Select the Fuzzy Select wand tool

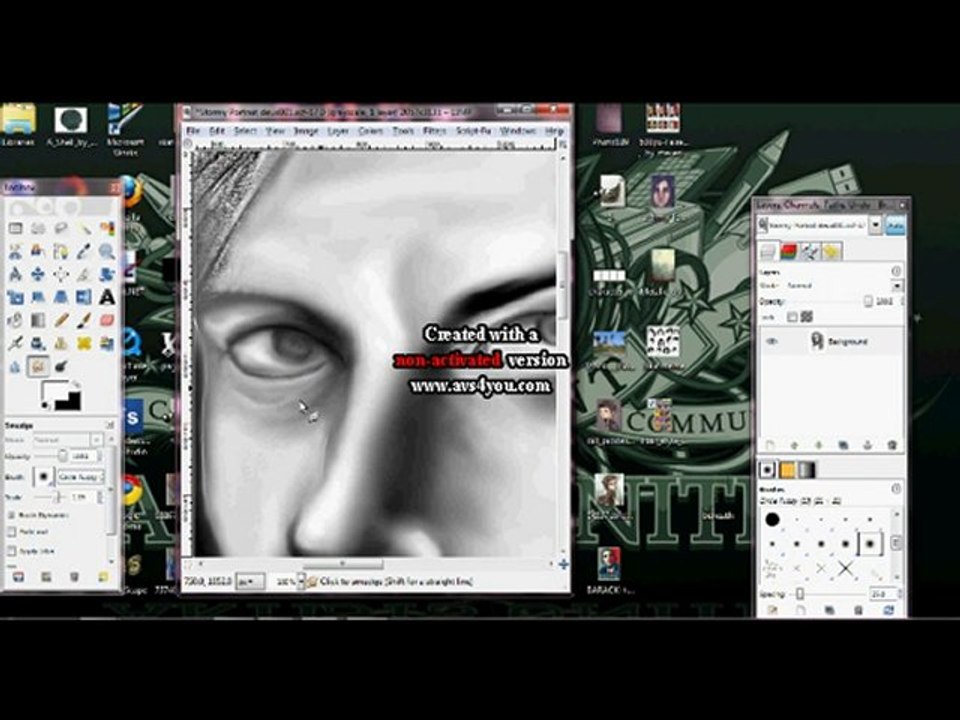[84, 228]
